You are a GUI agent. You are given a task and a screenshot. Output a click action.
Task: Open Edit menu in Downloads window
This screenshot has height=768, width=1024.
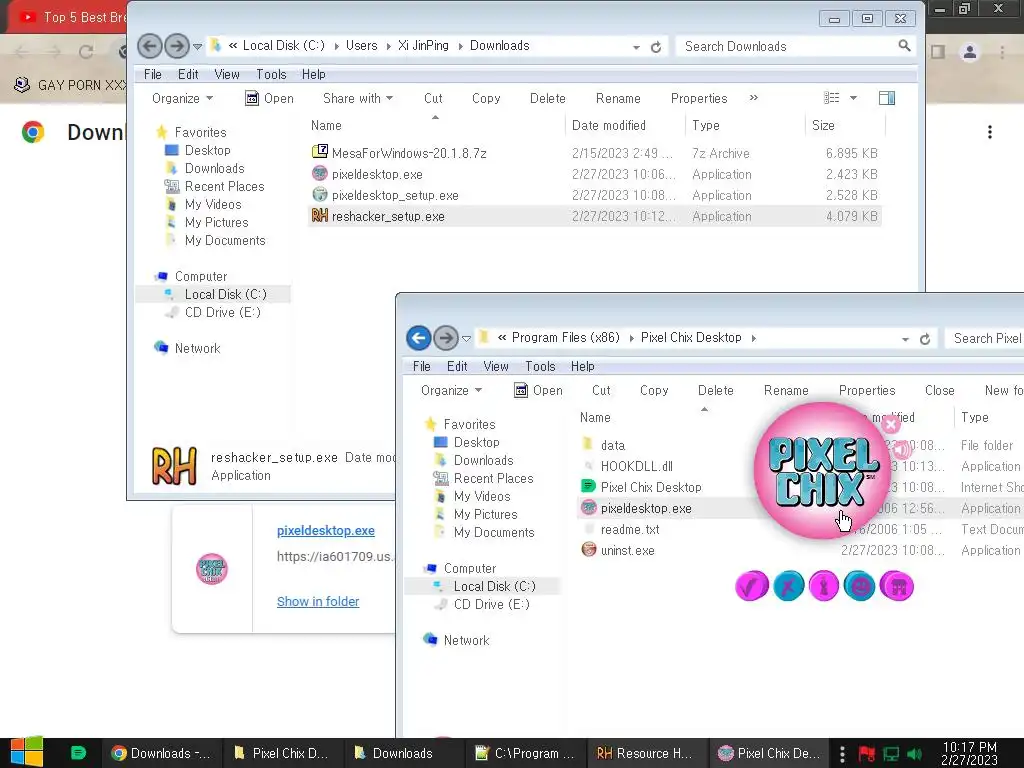188,74
